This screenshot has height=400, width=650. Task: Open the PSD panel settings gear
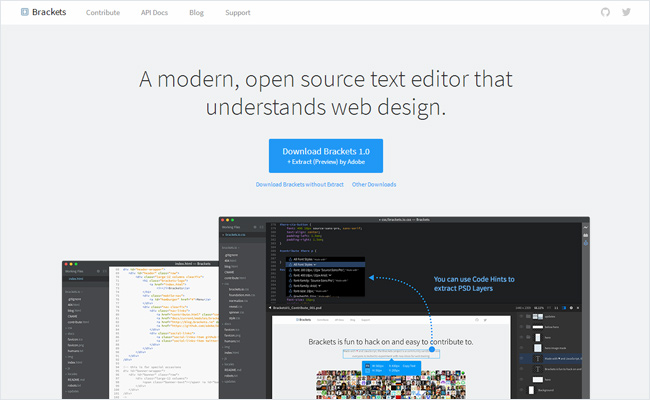coord(571,308)
